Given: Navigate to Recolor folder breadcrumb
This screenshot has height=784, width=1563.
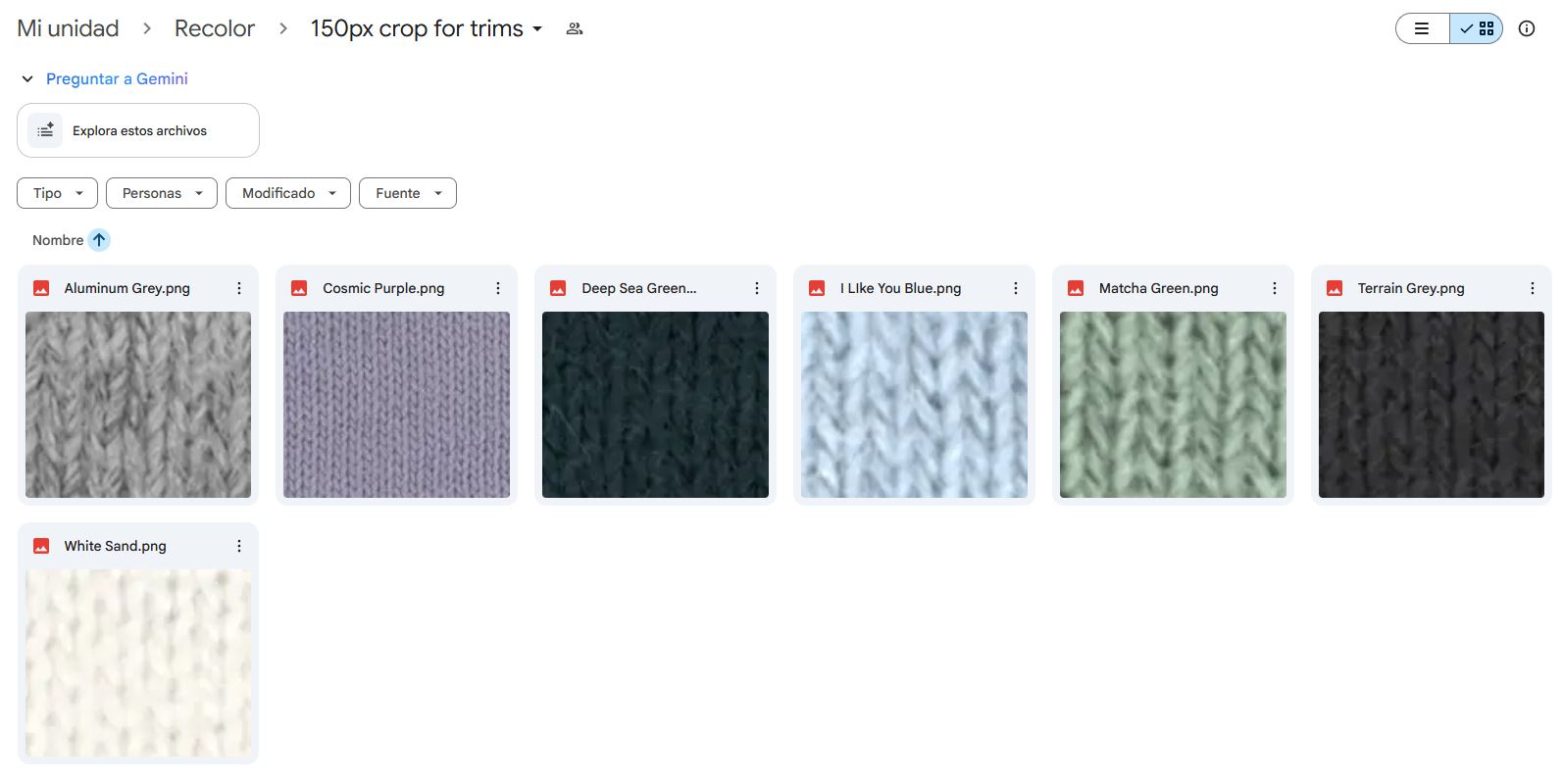Looking at the screenshot, I should coord(214,28).
